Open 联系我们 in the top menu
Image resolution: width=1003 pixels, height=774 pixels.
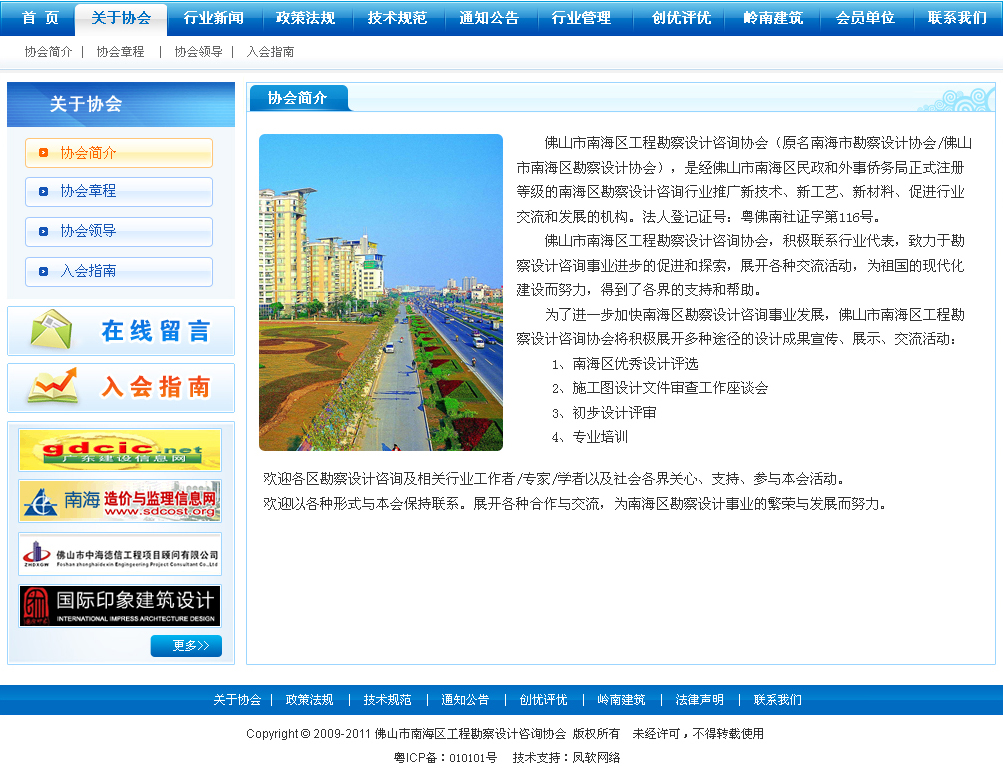(x=957, y=18)
